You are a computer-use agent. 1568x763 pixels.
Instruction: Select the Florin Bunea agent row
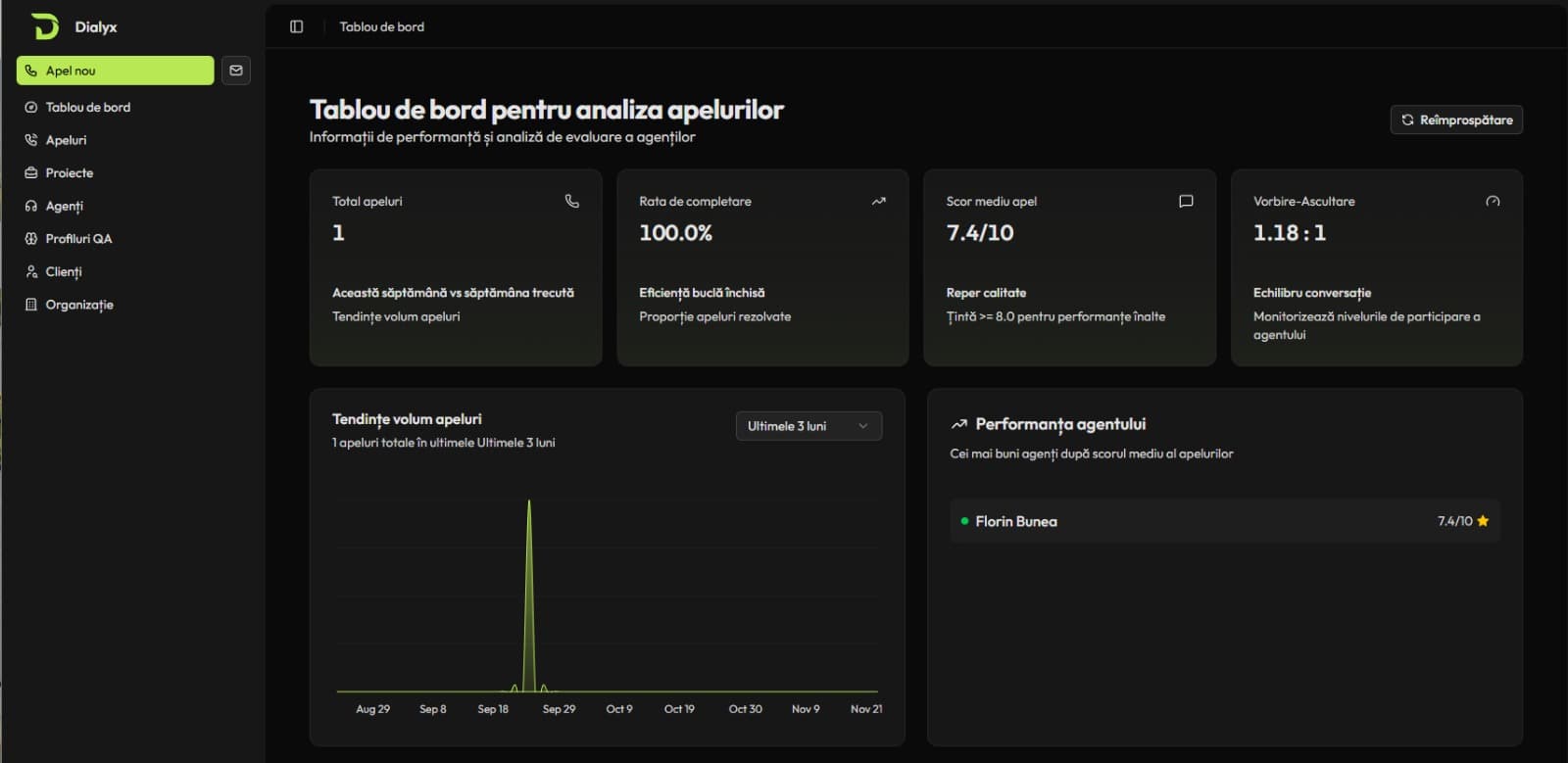pyautogui.click(x=1224, y=521)
